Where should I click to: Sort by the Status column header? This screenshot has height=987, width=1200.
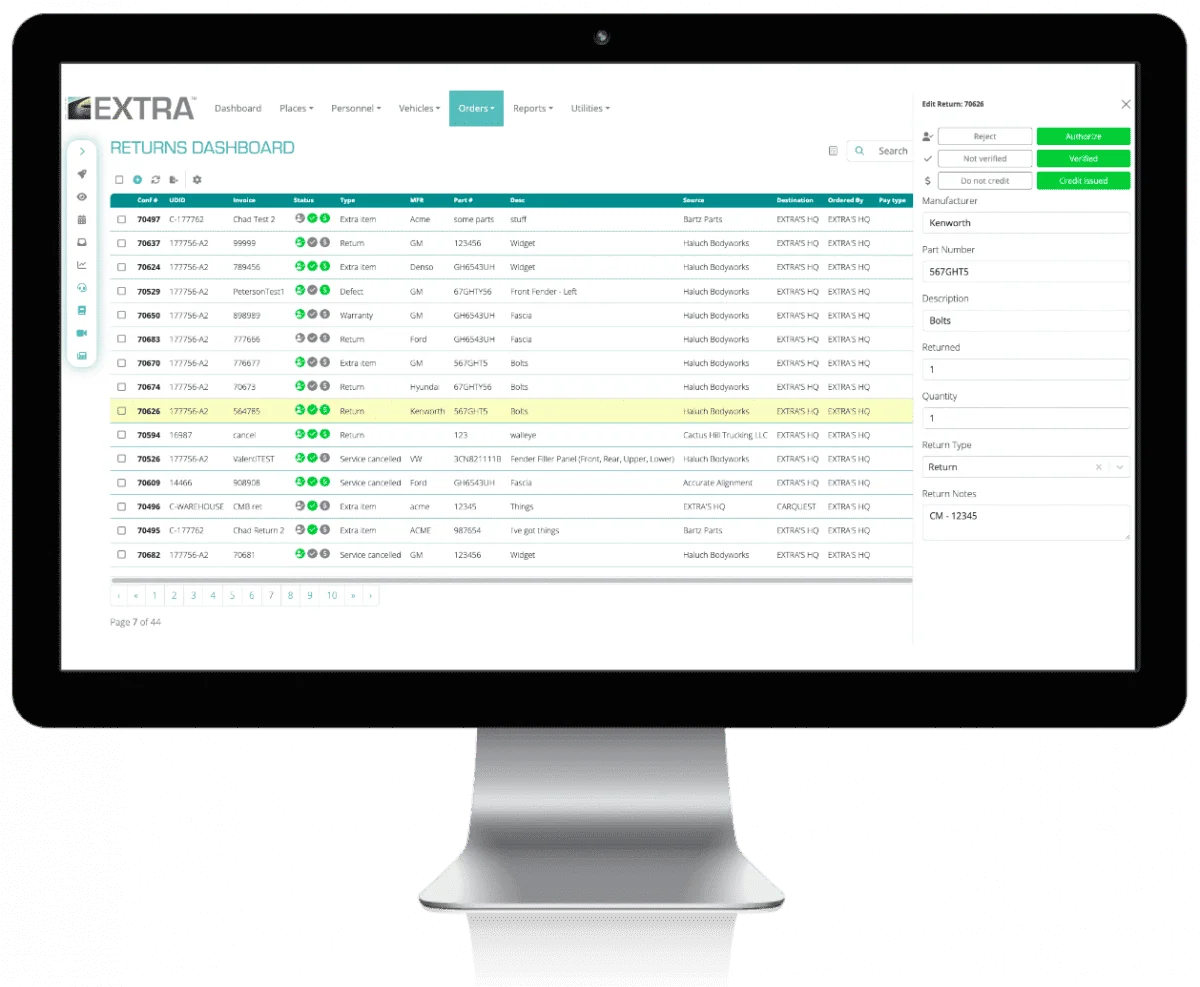303,200
